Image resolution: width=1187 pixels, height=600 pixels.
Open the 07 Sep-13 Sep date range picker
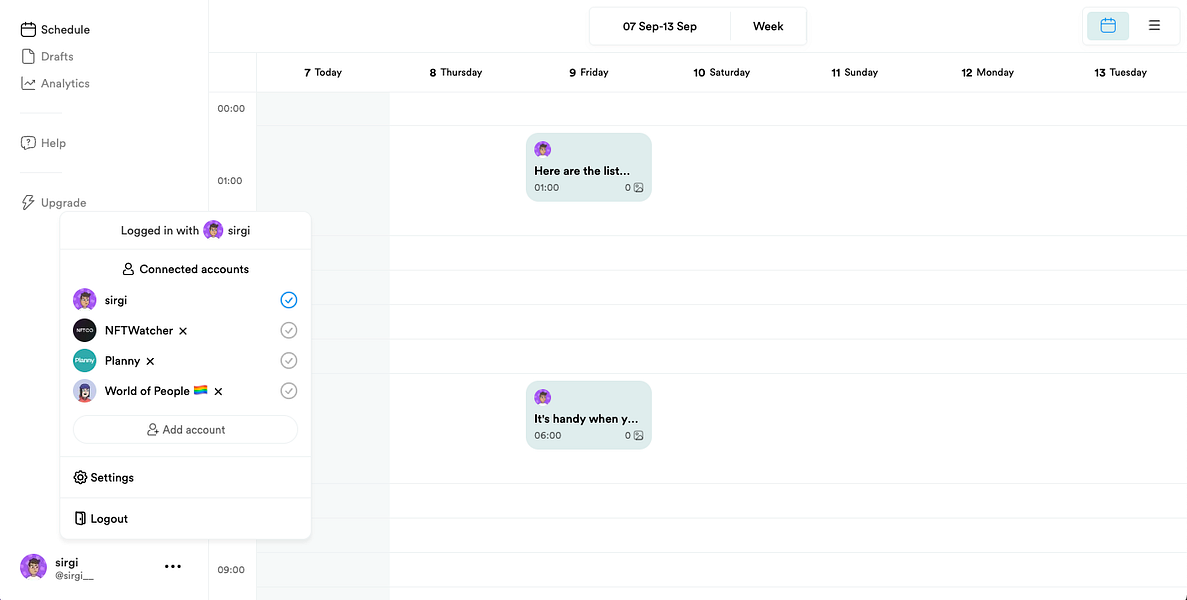click(x=659, y=26)
